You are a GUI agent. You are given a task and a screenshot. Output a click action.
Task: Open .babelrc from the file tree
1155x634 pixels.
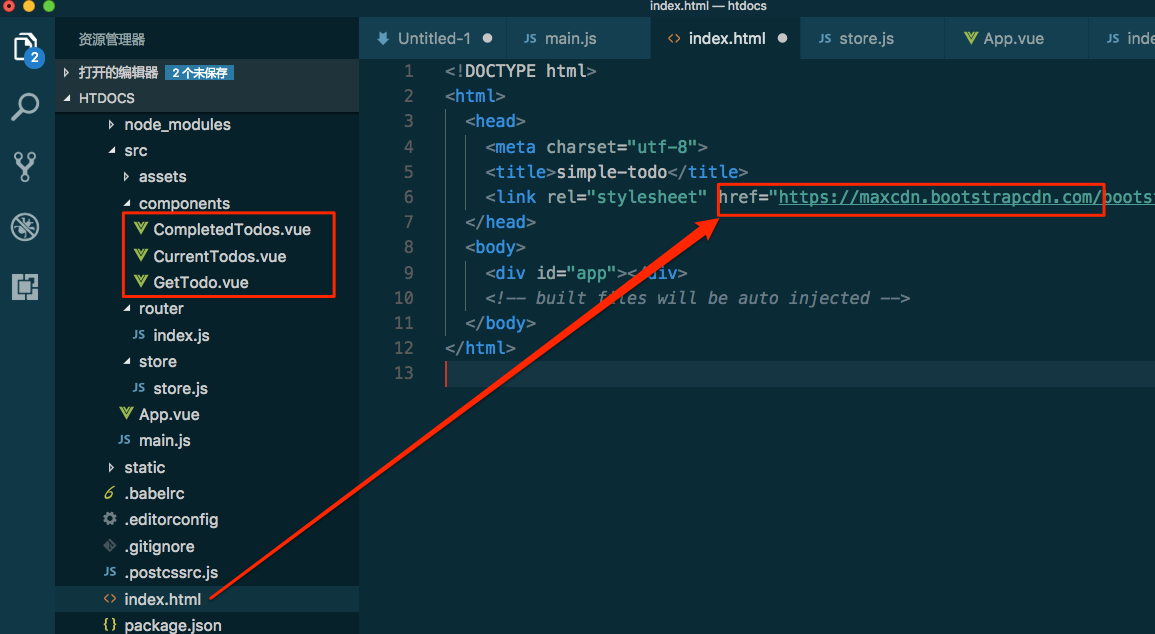154,493
